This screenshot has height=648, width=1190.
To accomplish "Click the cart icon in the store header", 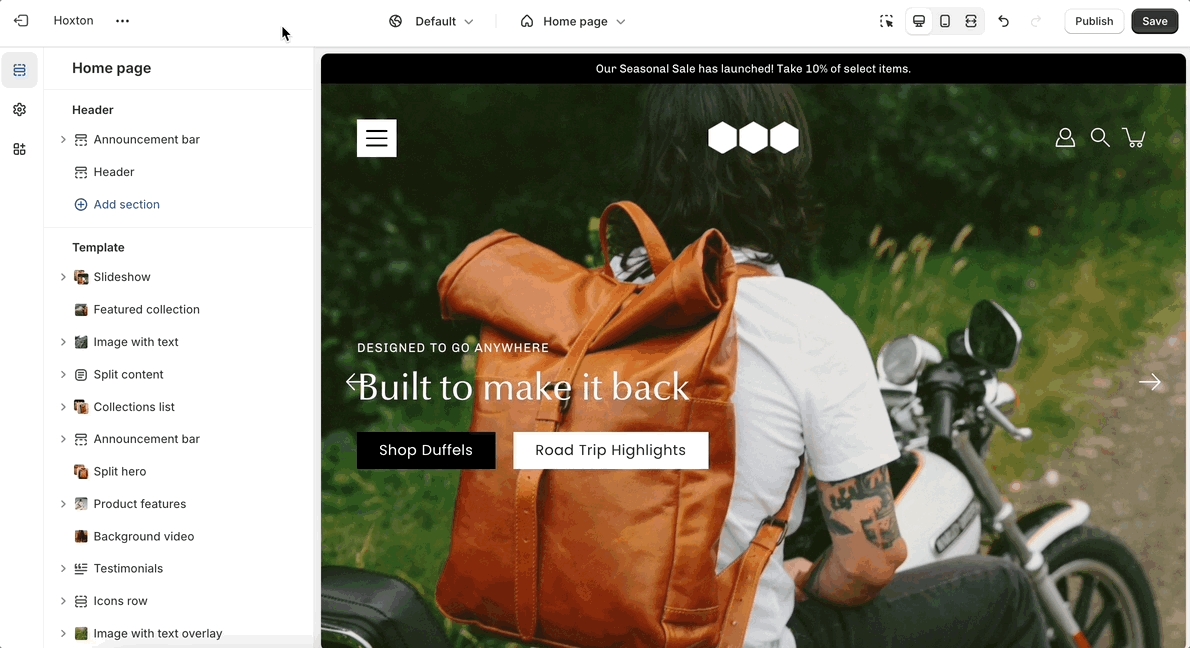I will pos(1134,137).
